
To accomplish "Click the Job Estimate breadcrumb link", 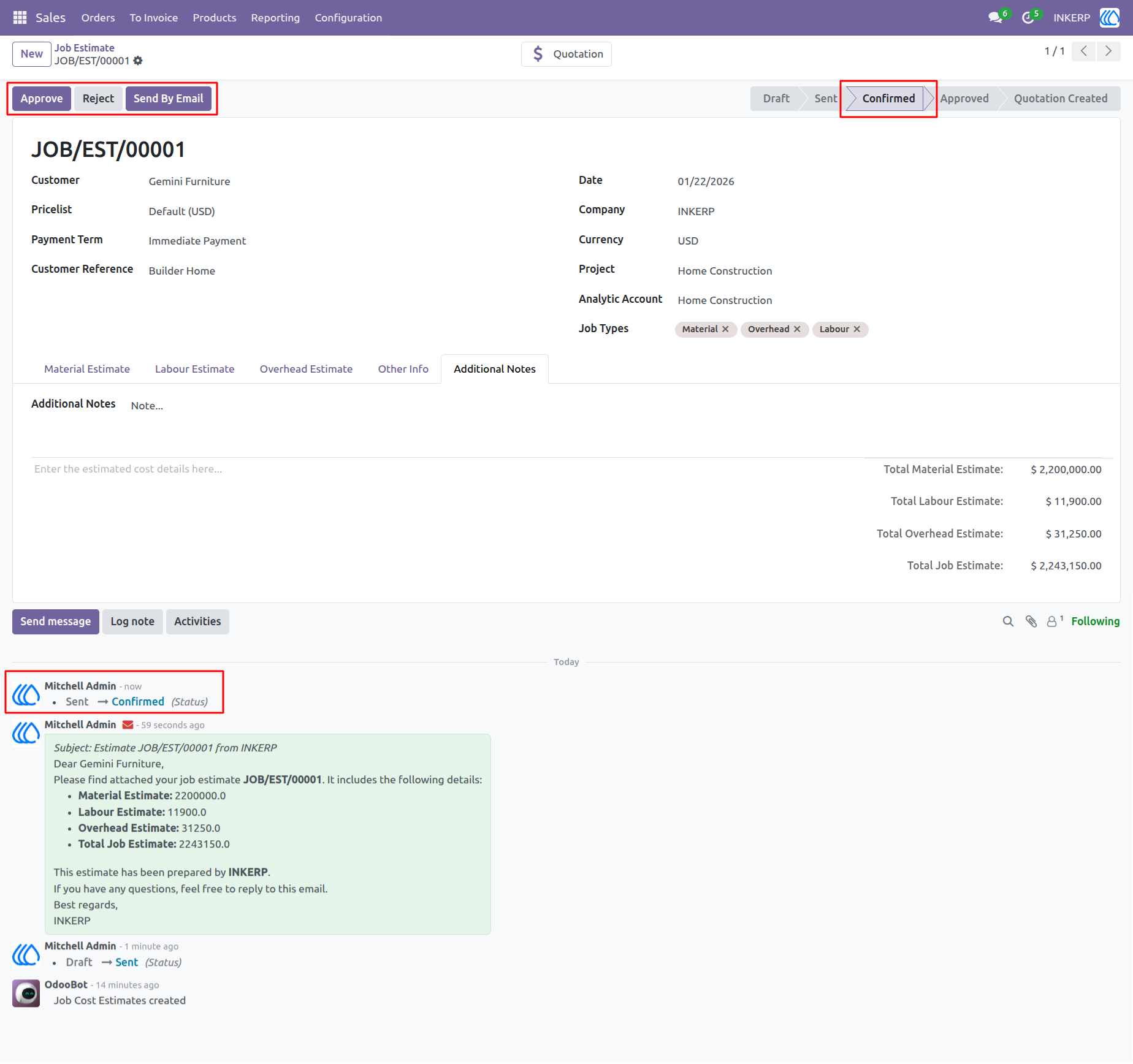I will click(85, 48).
